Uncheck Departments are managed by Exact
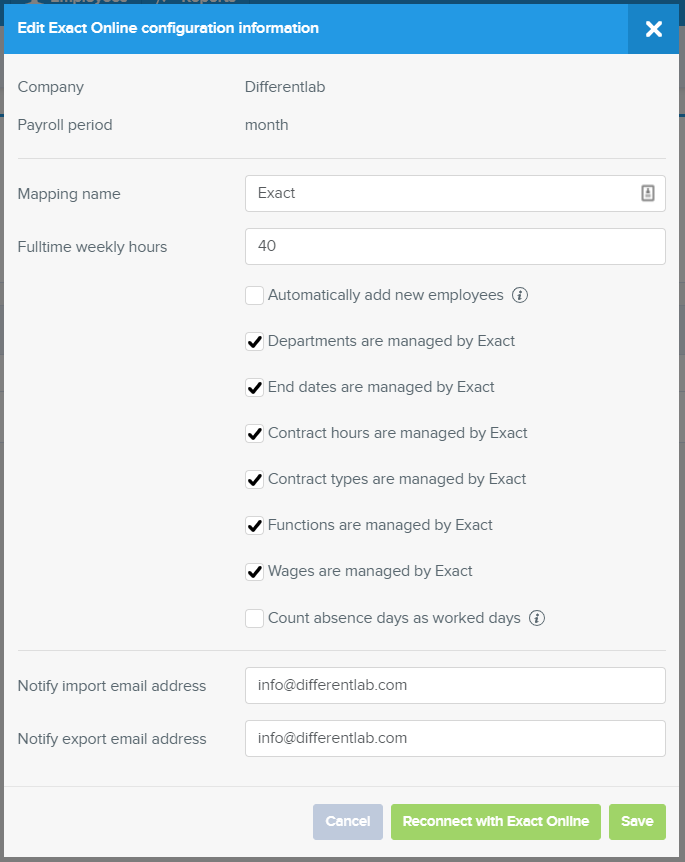 [x=254, y=341]
